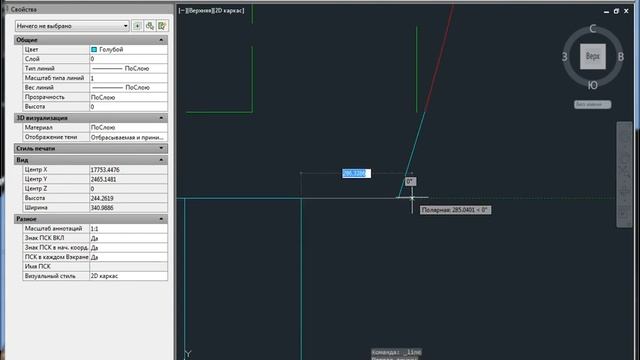Click the empty 'Имя ПСК' value field
This screenshot has height=360, width=640.
click(x=128, y=267)
